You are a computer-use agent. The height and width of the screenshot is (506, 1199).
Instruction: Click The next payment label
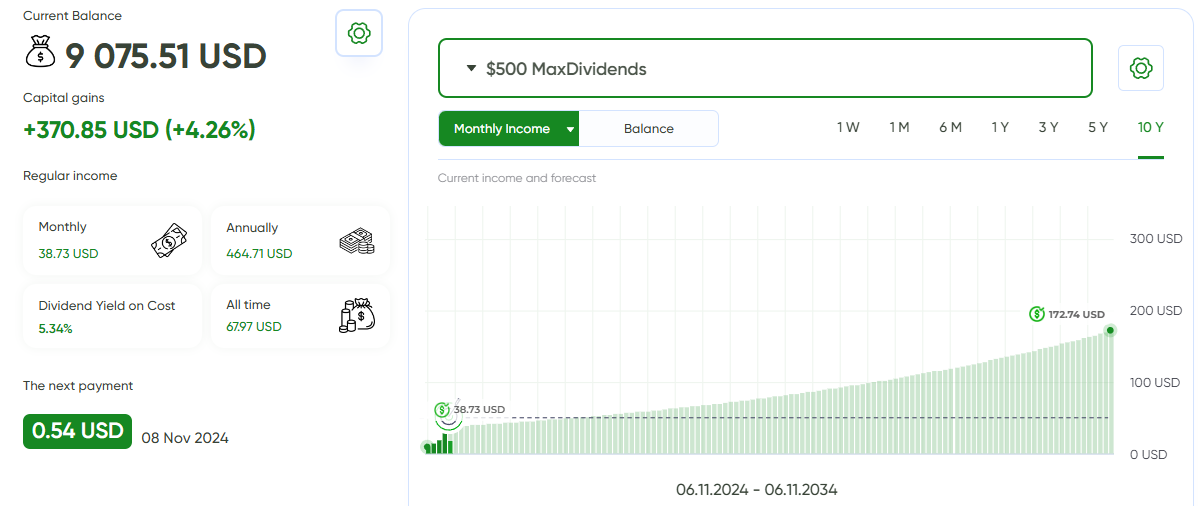[78, 386]
